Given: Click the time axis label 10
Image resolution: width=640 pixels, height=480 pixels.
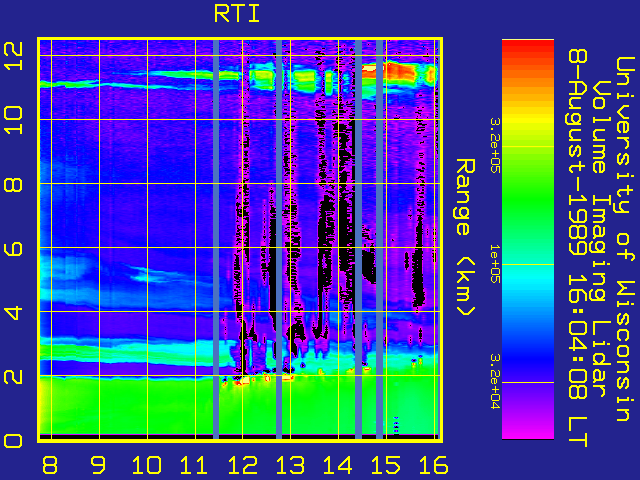Looking at the screenshot, I should click(147, 465).
